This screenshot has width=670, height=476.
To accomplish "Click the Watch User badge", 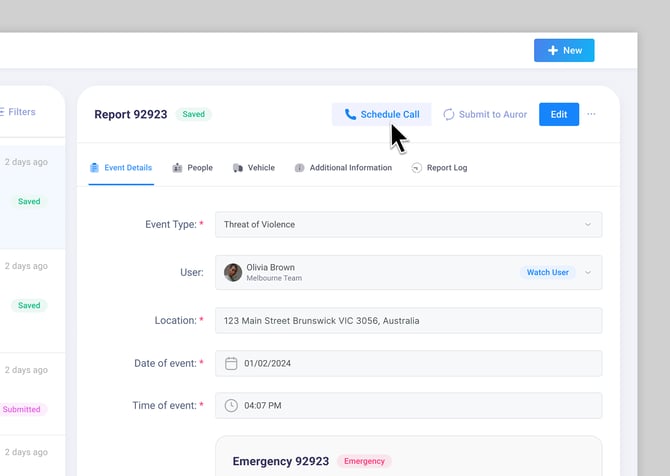I will coord(547,273).
